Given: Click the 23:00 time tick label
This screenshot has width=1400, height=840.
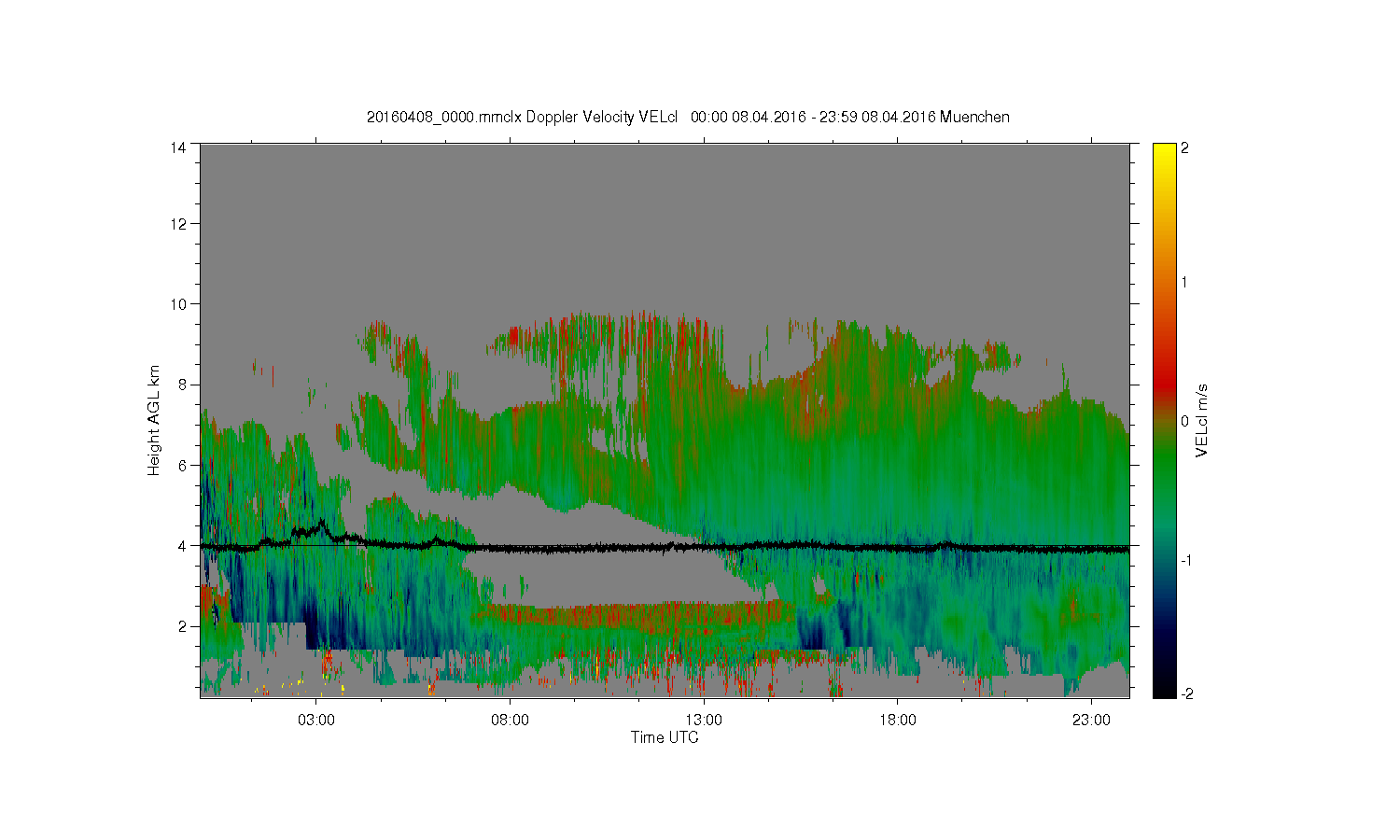Looking at the screenshot, I should [1091, 720].
